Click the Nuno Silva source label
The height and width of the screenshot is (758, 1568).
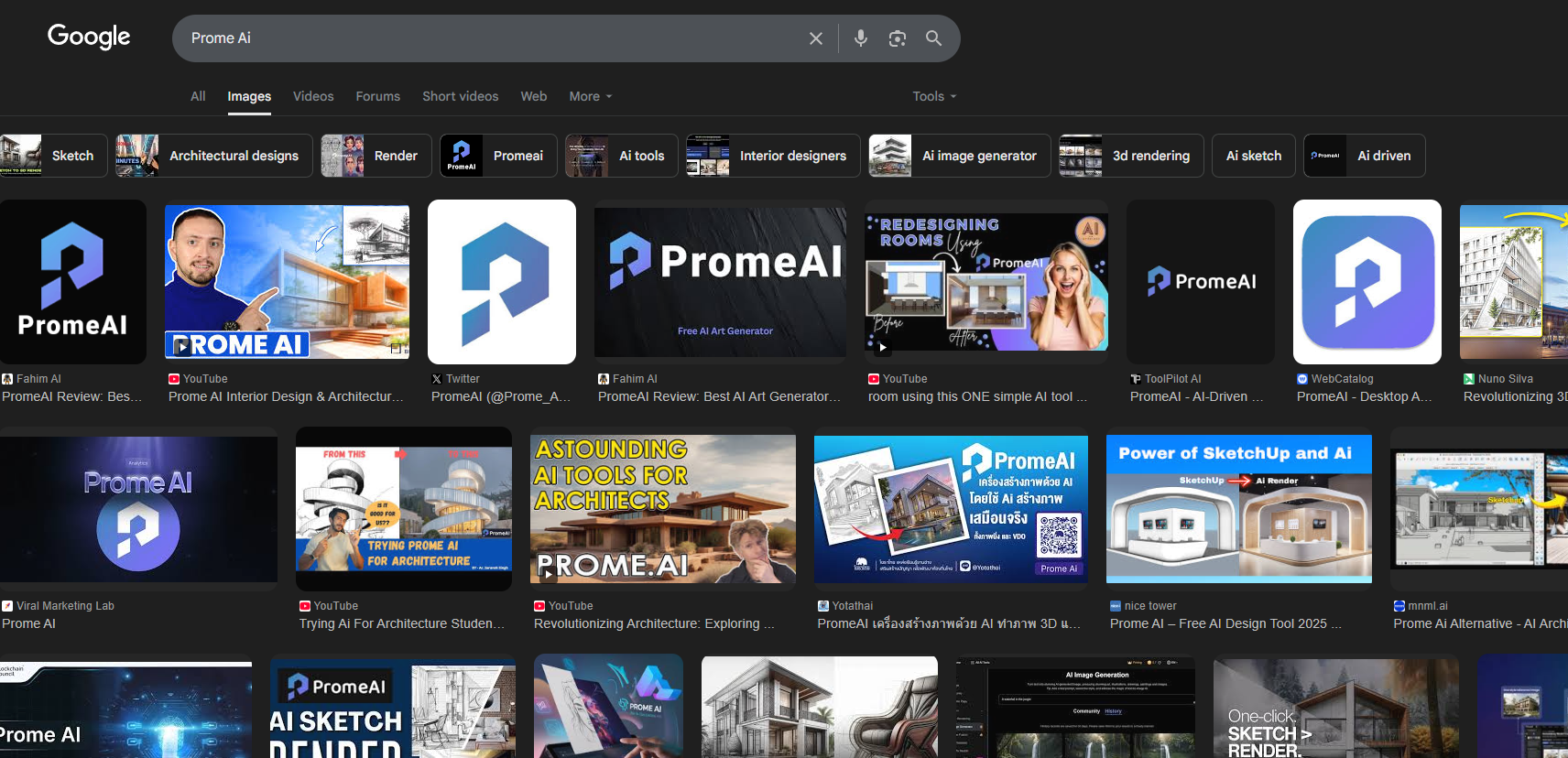[x=1505, y=379]
